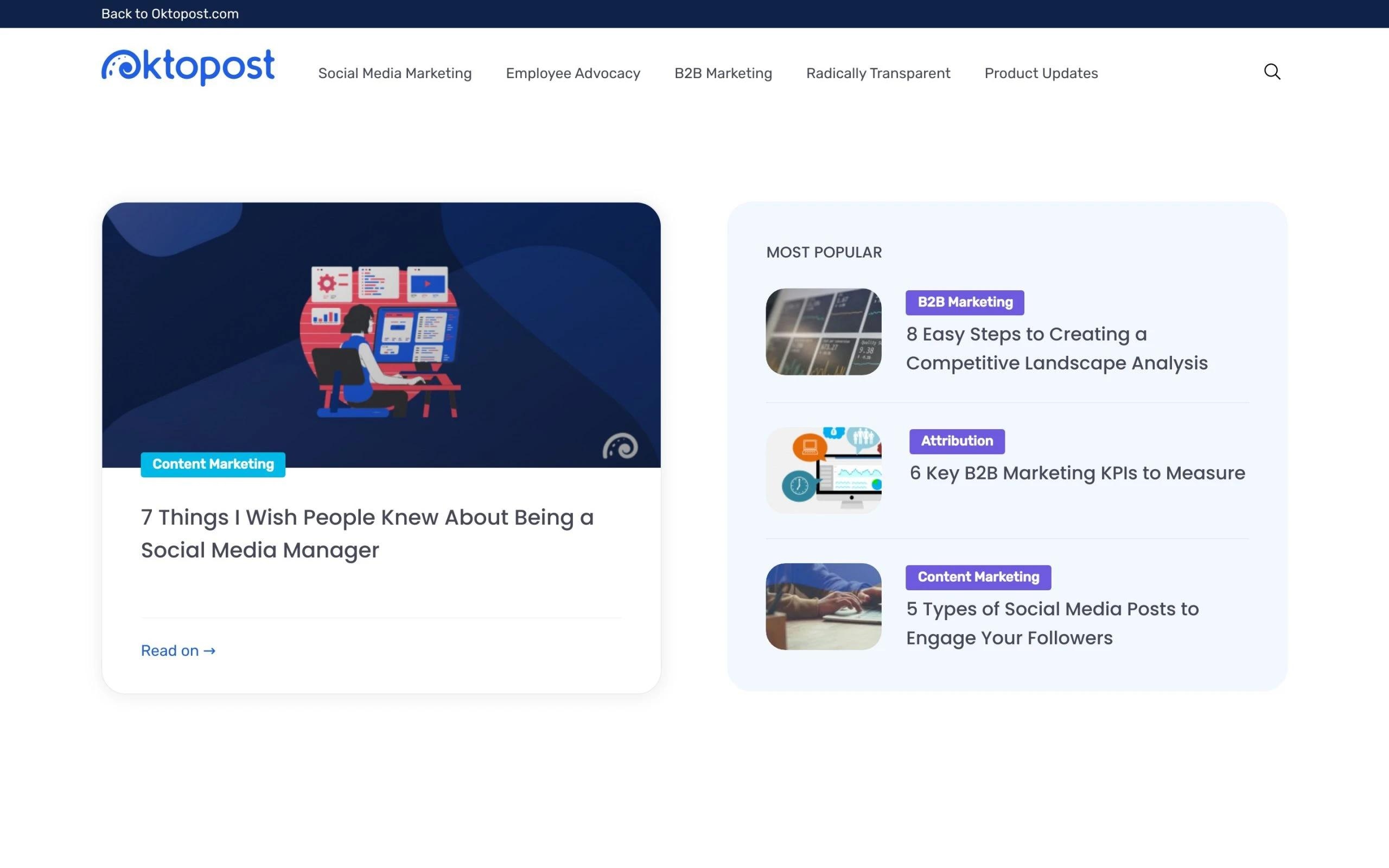Open Radically Transparent nav item
Image resolution: width=1389 pixels, height=868 pixels.
(877, 73)
